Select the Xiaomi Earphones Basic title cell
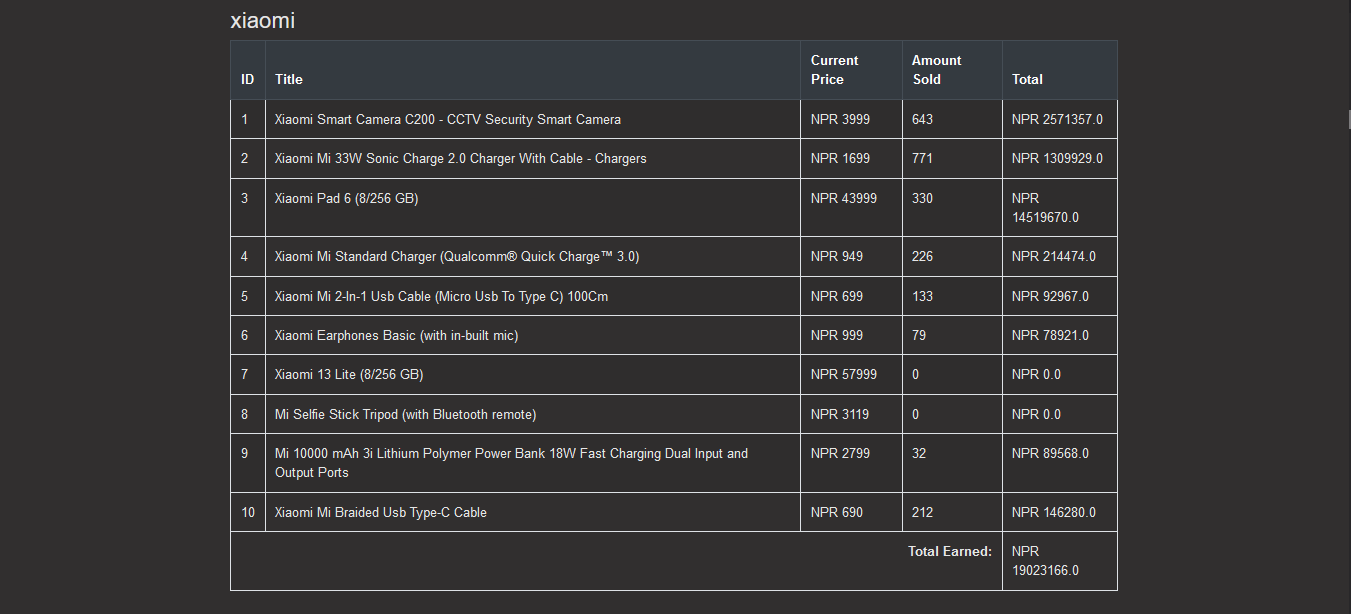The height and width of the screenshot is (614, 1351). pyautogui.click(x=533, y=335)
